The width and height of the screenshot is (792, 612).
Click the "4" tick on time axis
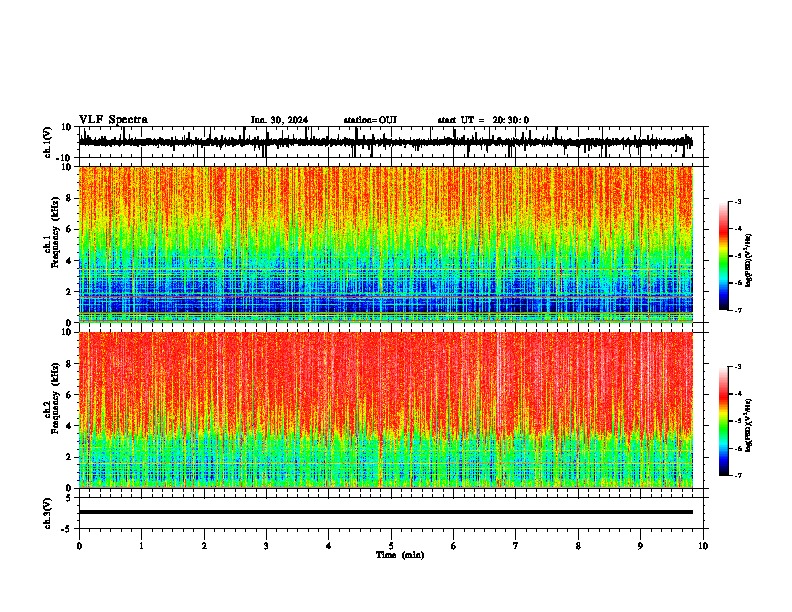329,546
